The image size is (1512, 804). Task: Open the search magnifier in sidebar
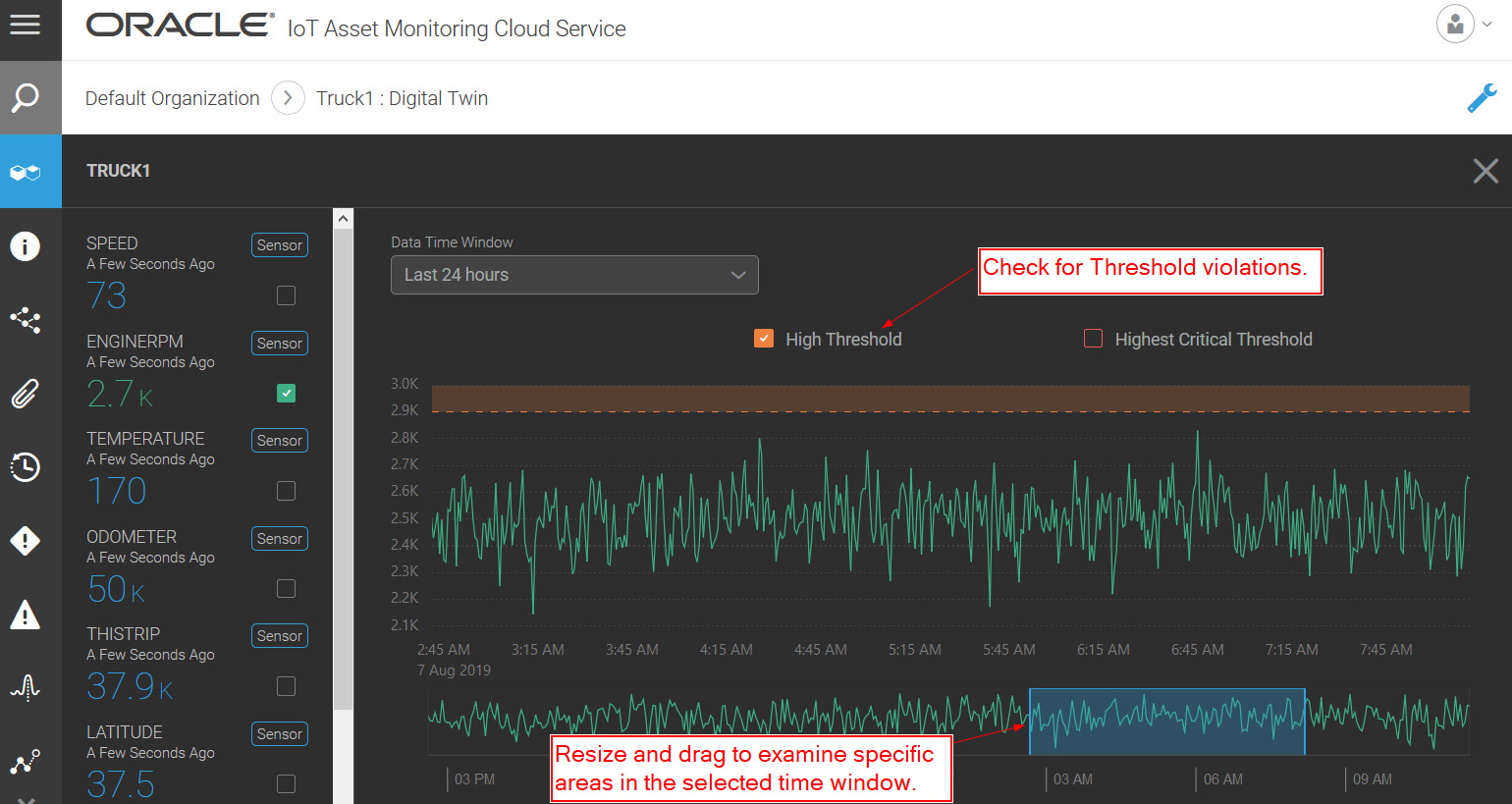[x=26, y=97]
